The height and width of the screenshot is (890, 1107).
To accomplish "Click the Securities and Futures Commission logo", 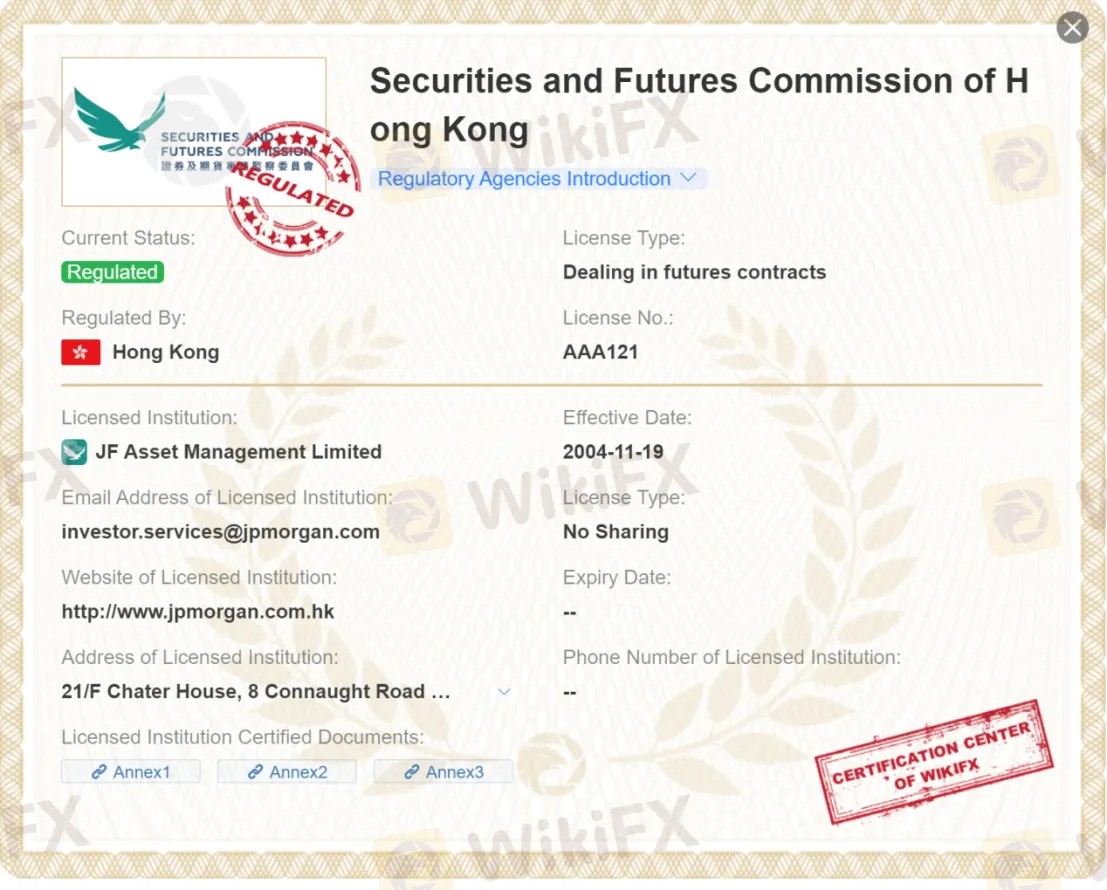I will [x=193, y=132].
